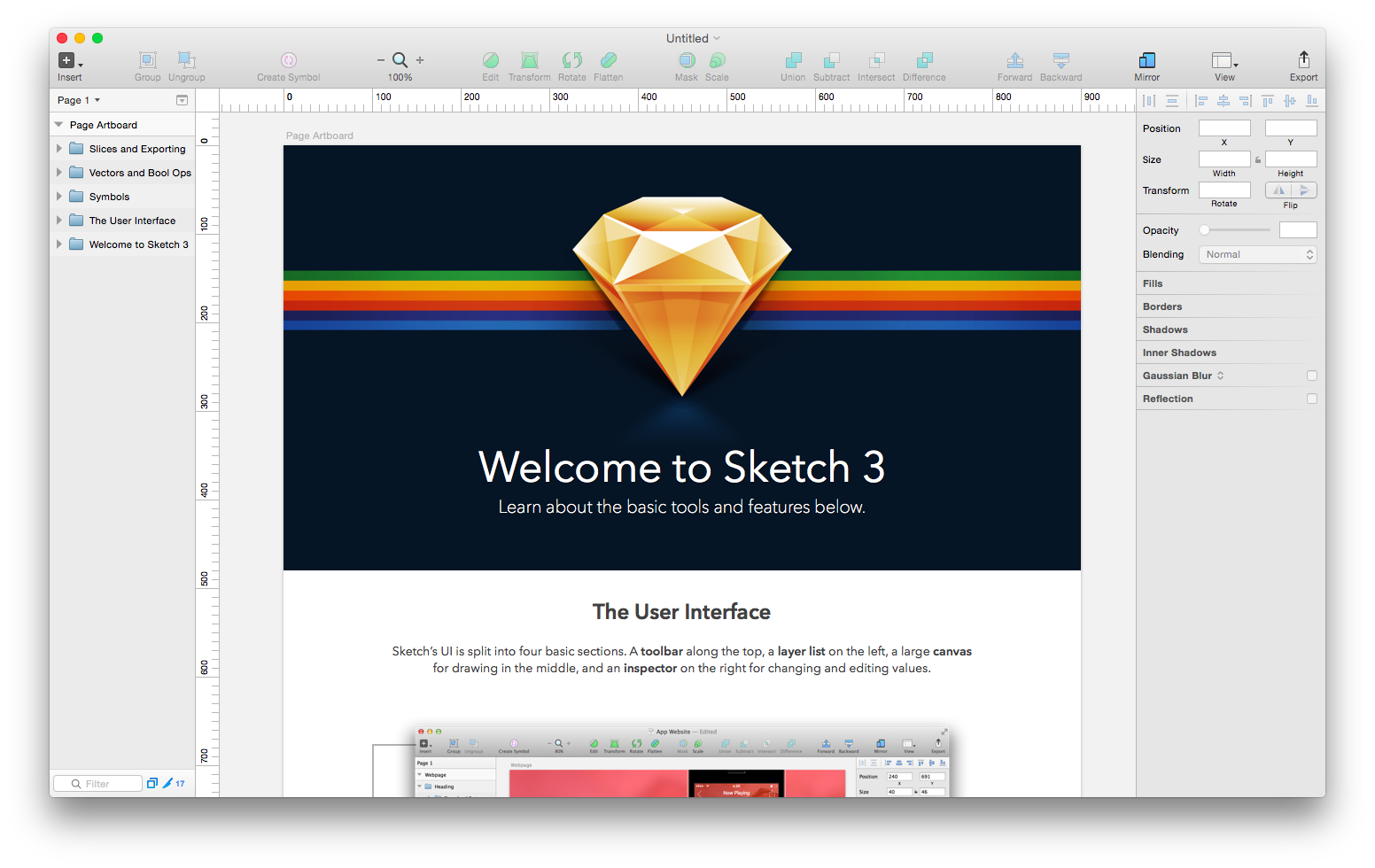Align layers to horizontal center
This screenshot has width=1375, height=868.
[x=1224, y=101]
